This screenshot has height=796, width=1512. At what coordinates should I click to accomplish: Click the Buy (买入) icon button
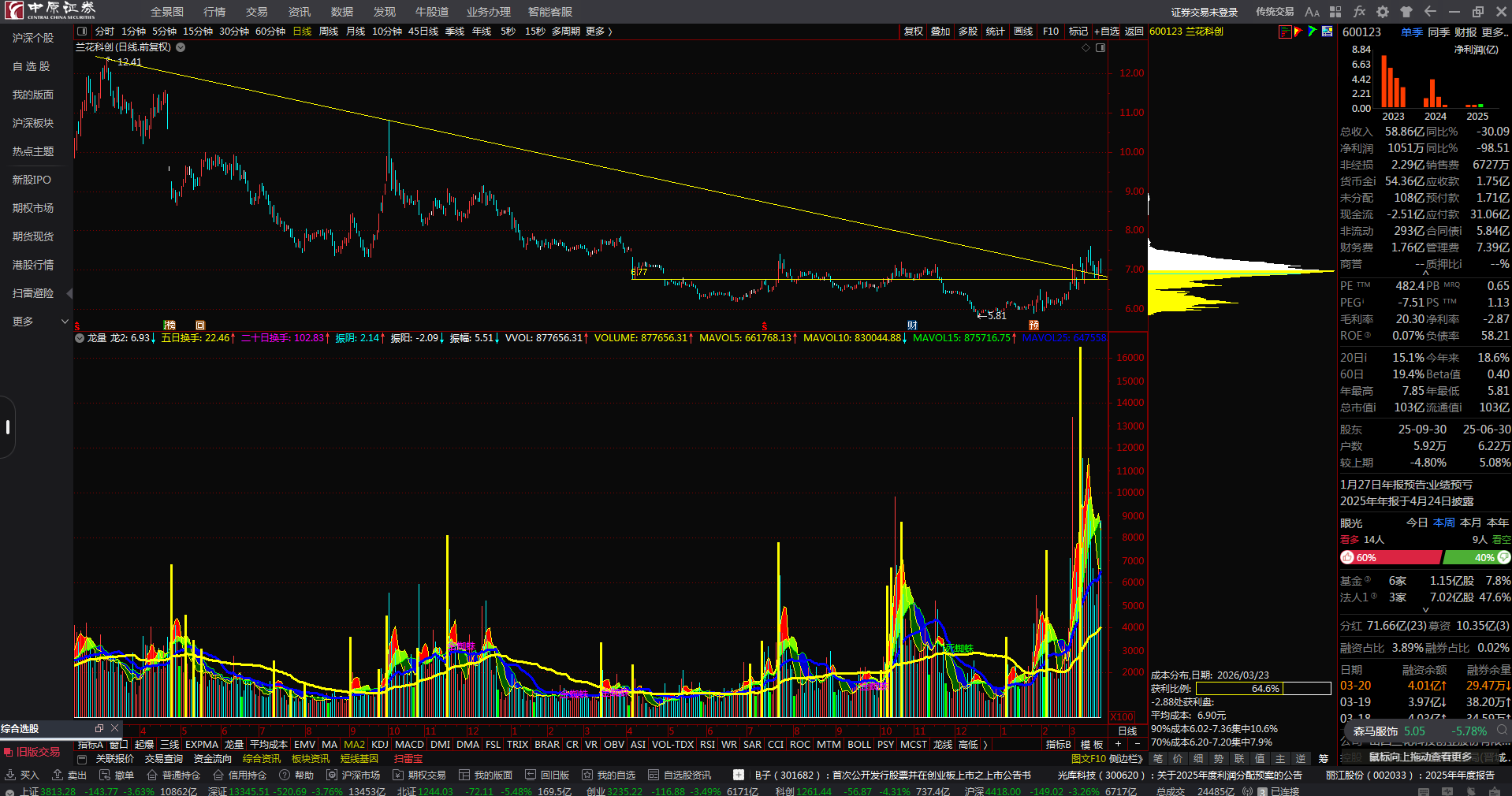pyautogui.click(x=22, y=776)
